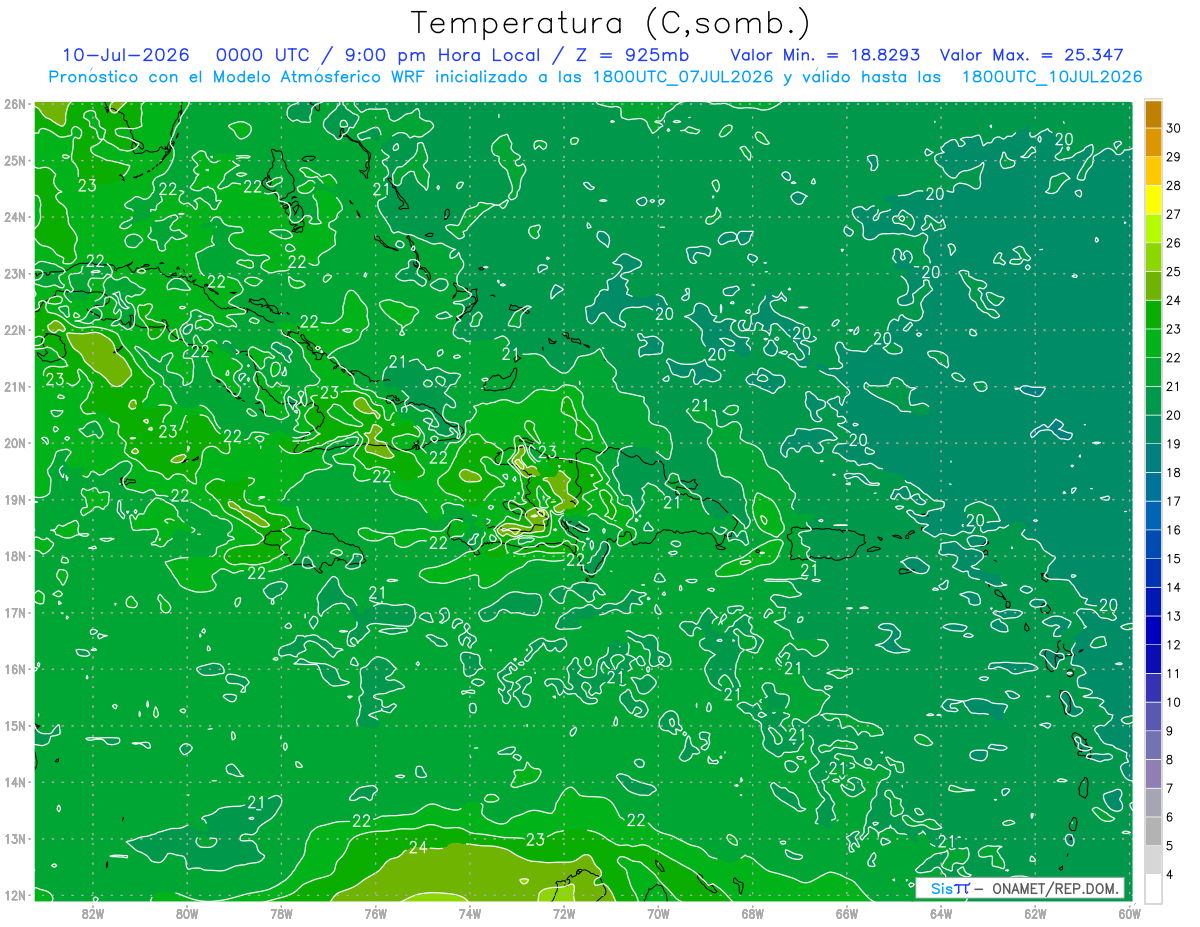Click the gray legend band between 5 and 6
The height and width of the screenshot is (927, 1200).
pyautogui.click(x=1153, y=831)
